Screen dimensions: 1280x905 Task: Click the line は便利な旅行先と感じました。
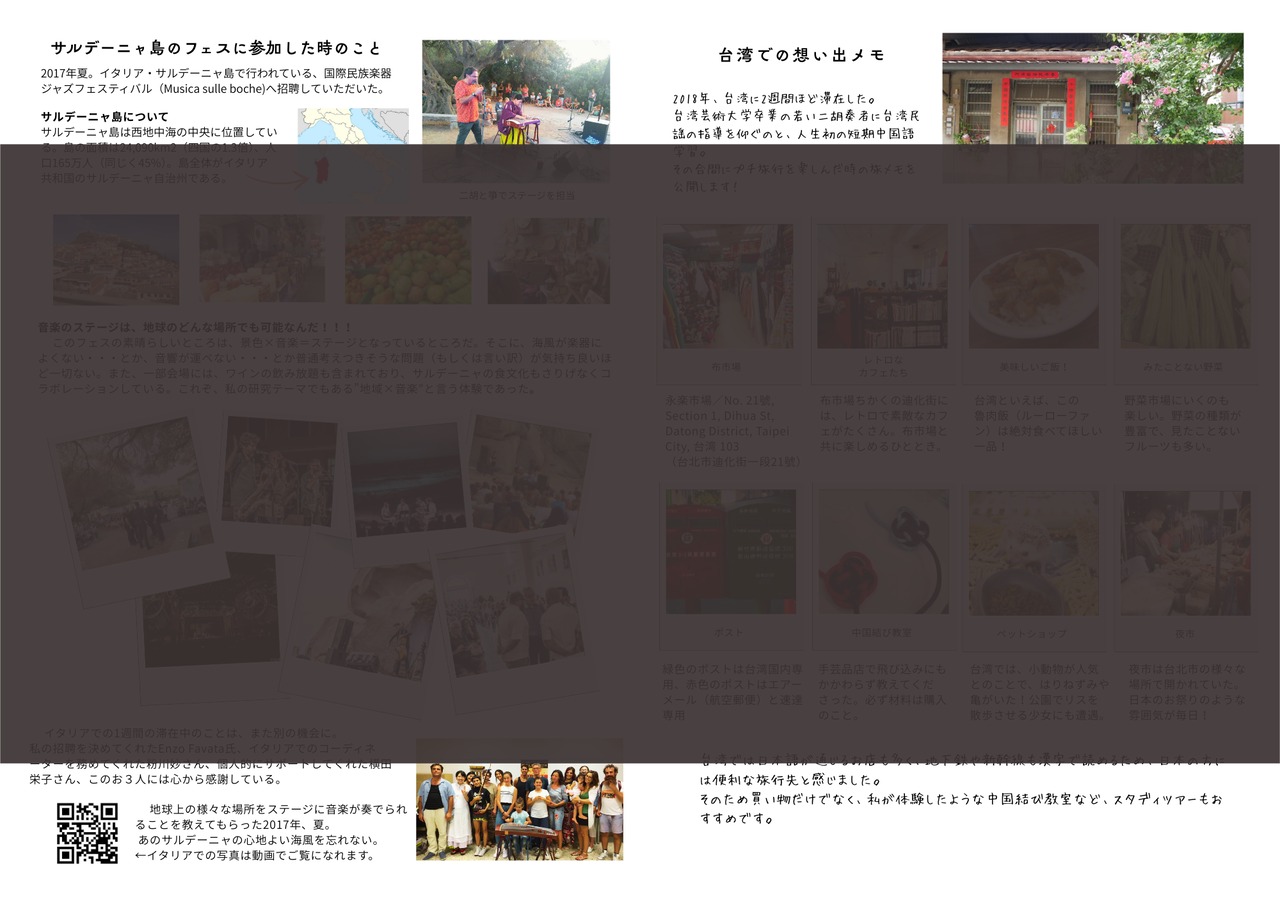point(791,780)
